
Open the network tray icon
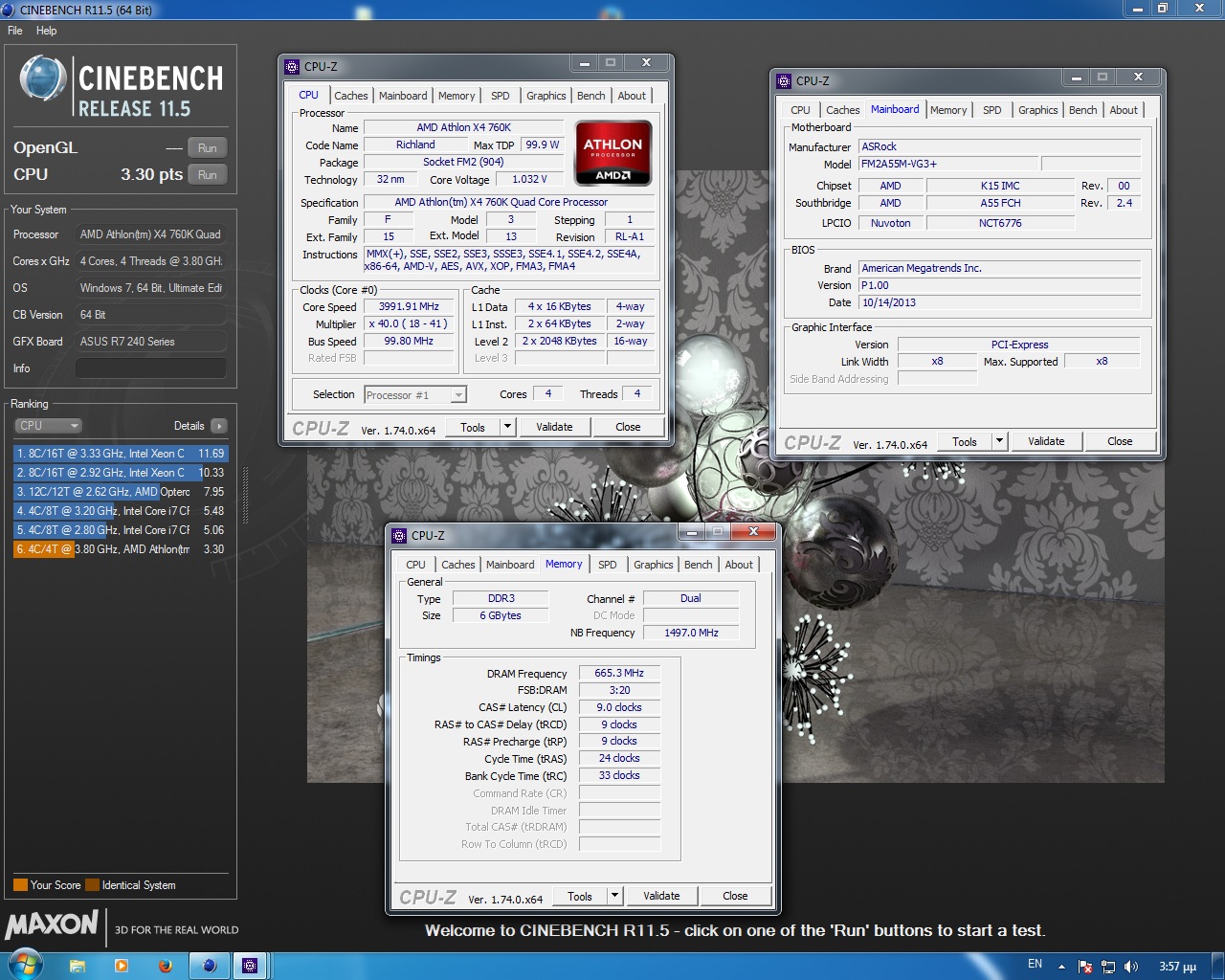click(x=1108, y=967)
